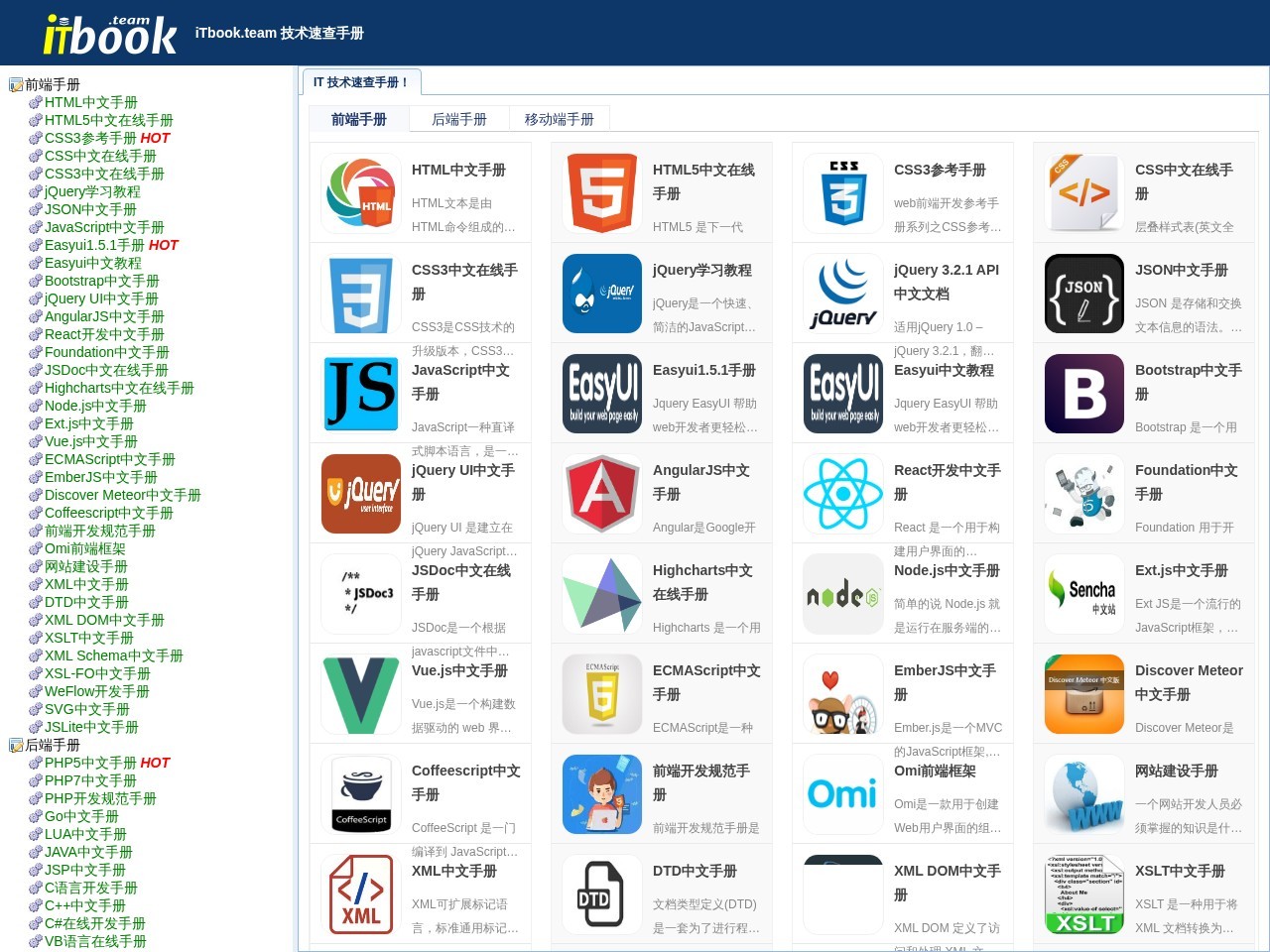The width and height of the screenshot is (1270, 952).
Task: Select the IT 技术速查手册！ panel tab
Action: (x=361, y=82)
